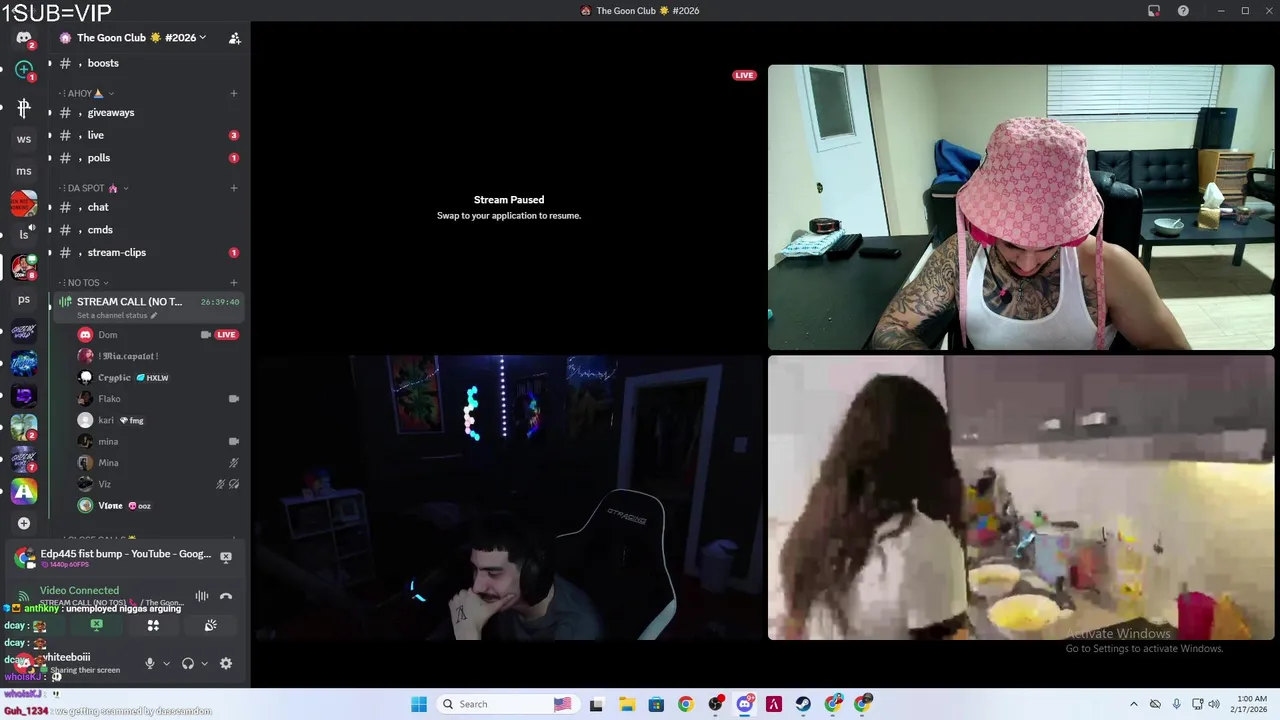Open the 'ls' server in the sidebar

24,235
